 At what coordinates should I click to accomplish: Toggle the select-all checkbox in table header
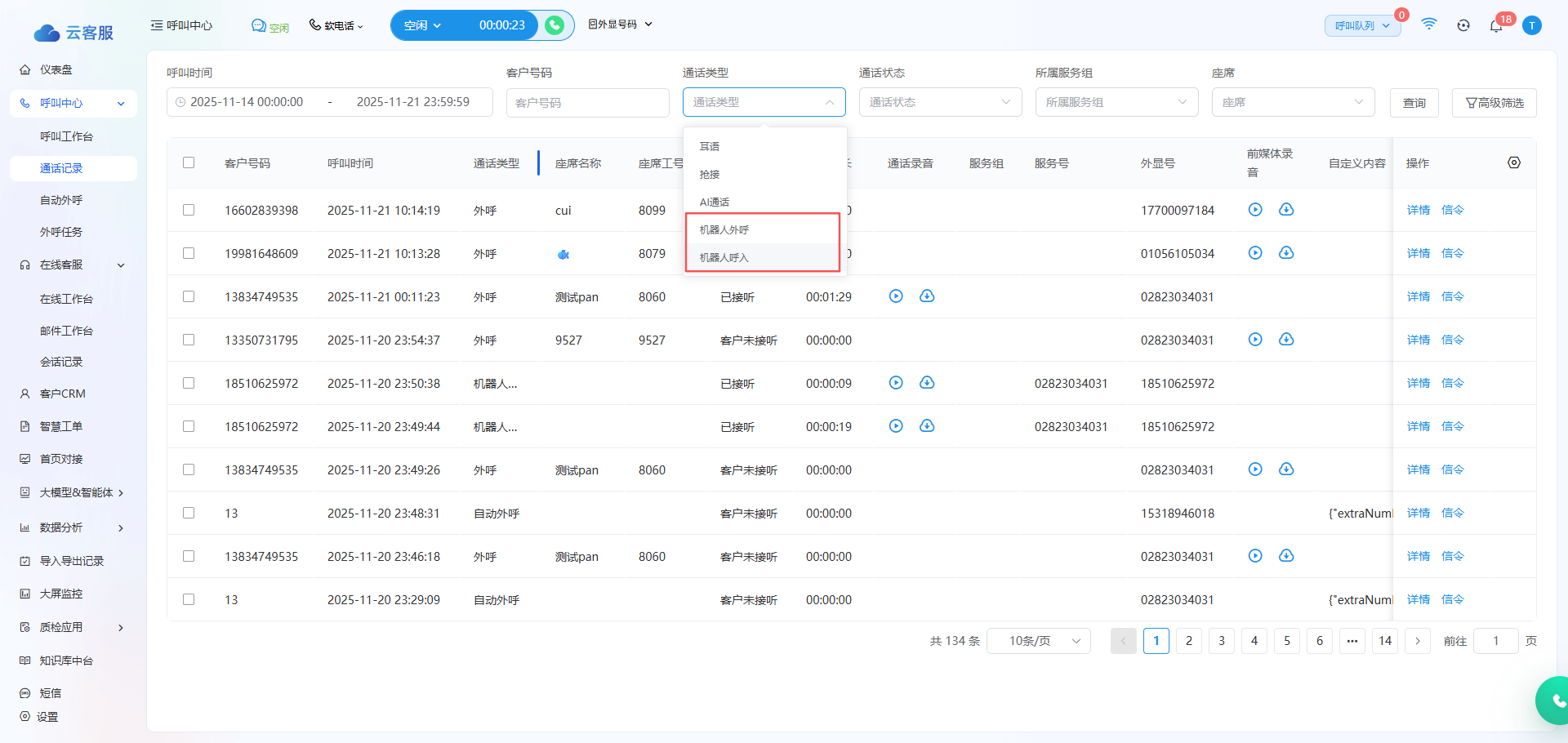[x=189, y=162]
